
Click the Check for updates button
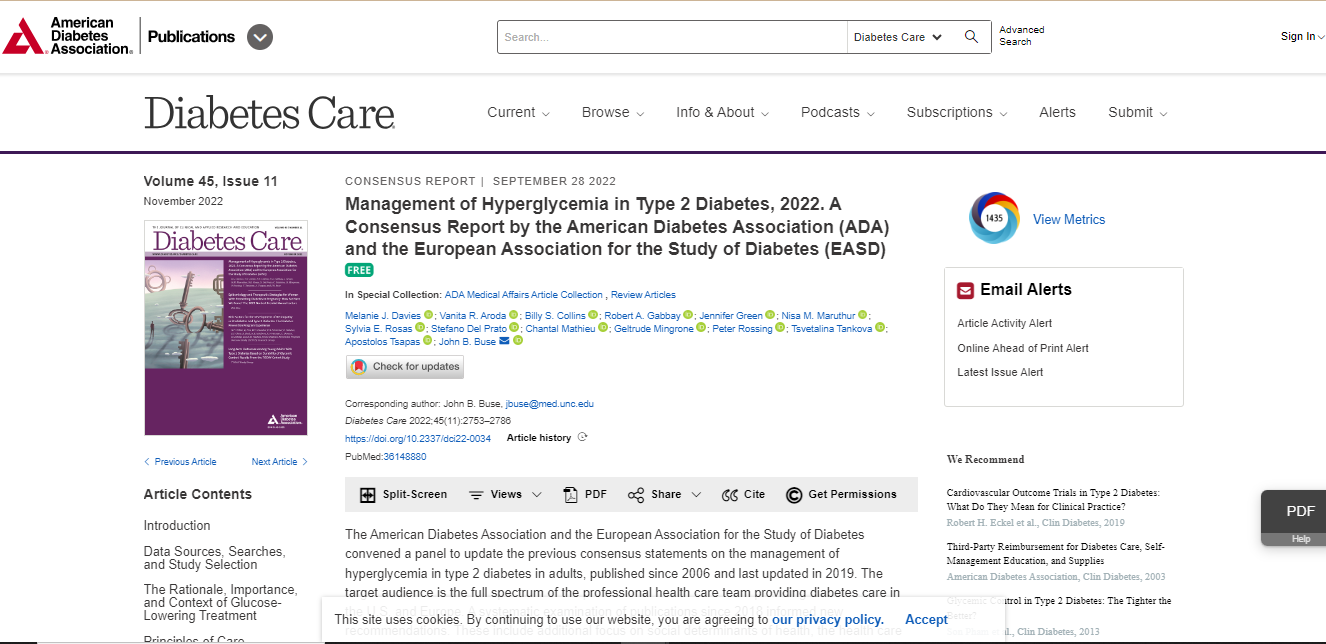coord(404,366)
